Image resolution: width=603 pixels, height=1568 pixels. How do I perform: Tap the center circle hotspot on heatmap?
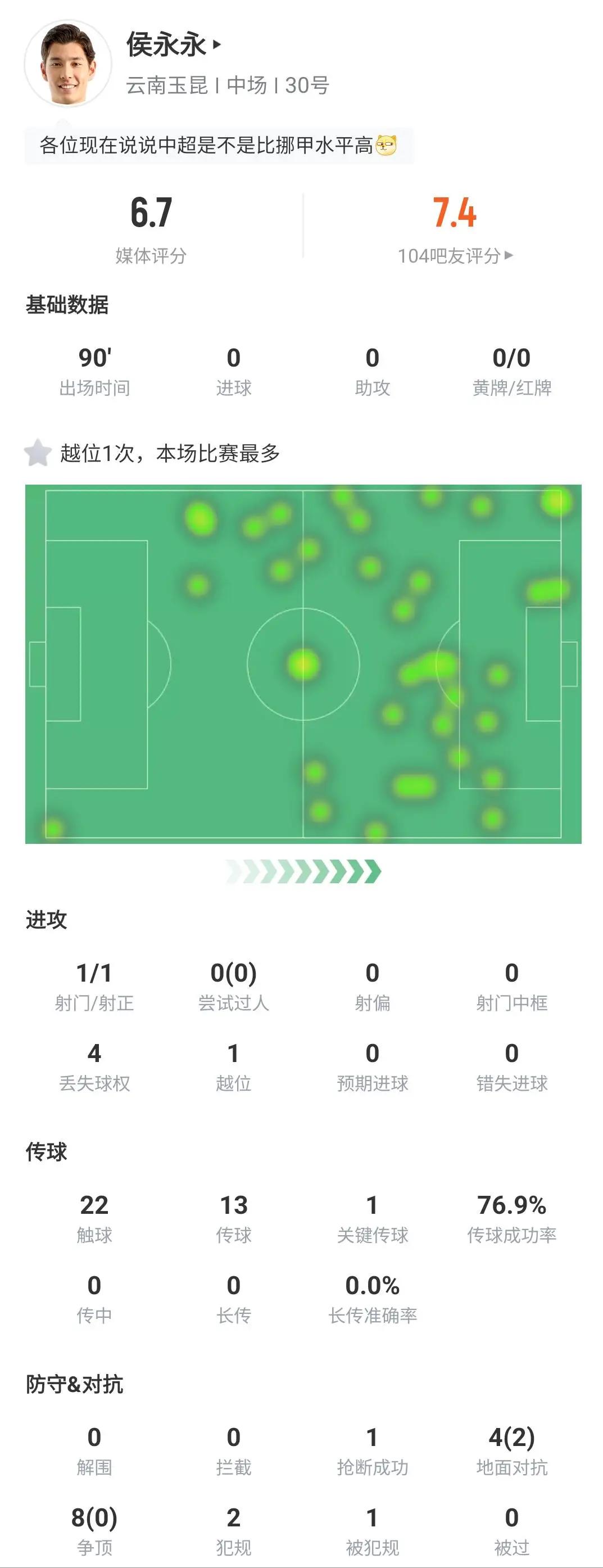(x=303, y=663)
